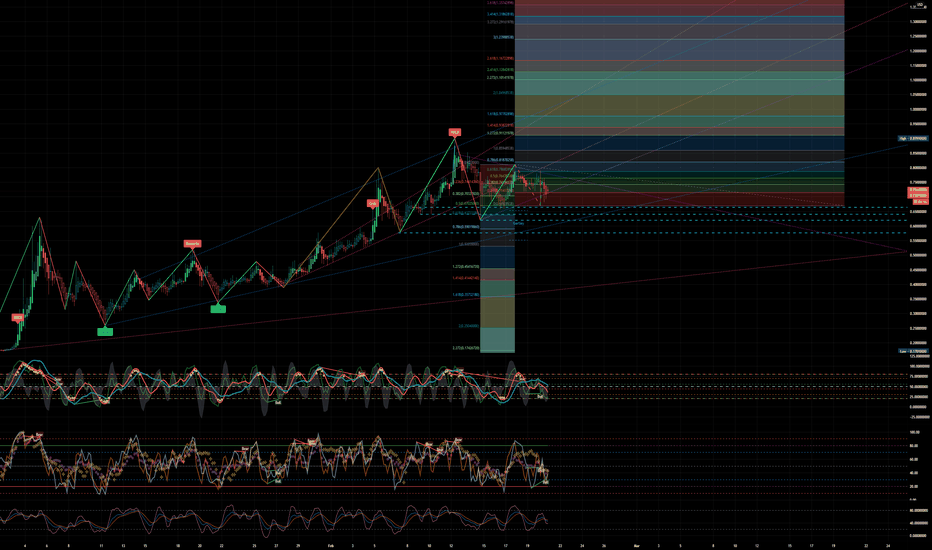The image size is (932, 550).
Task: Select the olive band of upper Fibonacci extension
Action: tap(679, 105)
